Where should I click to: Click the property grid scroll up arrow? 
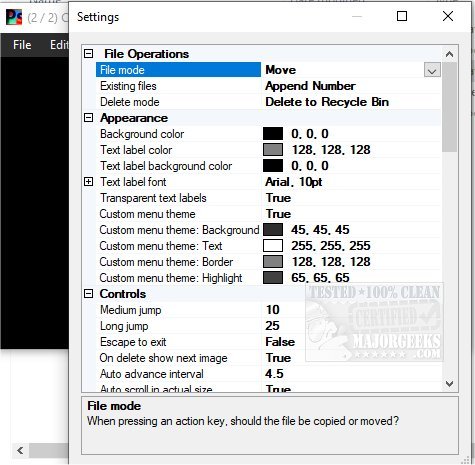click(449, 54)
